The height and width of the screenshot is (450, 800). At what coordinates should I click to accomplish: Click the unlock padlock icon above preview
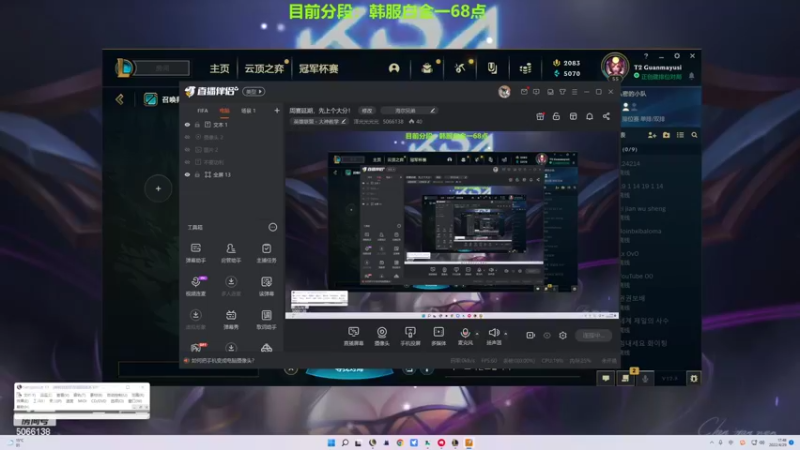(x=556, y=116)
